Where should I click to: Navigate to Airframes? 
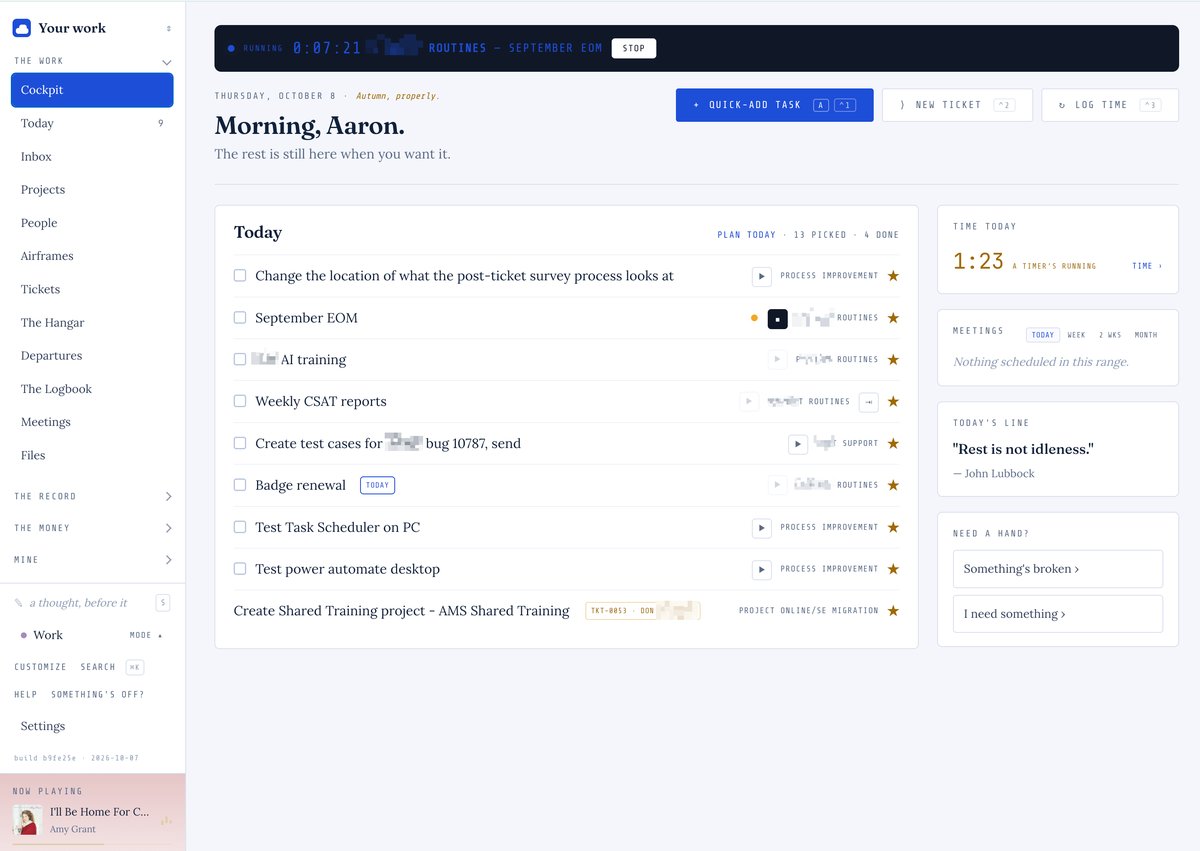(x=92, y=256)
